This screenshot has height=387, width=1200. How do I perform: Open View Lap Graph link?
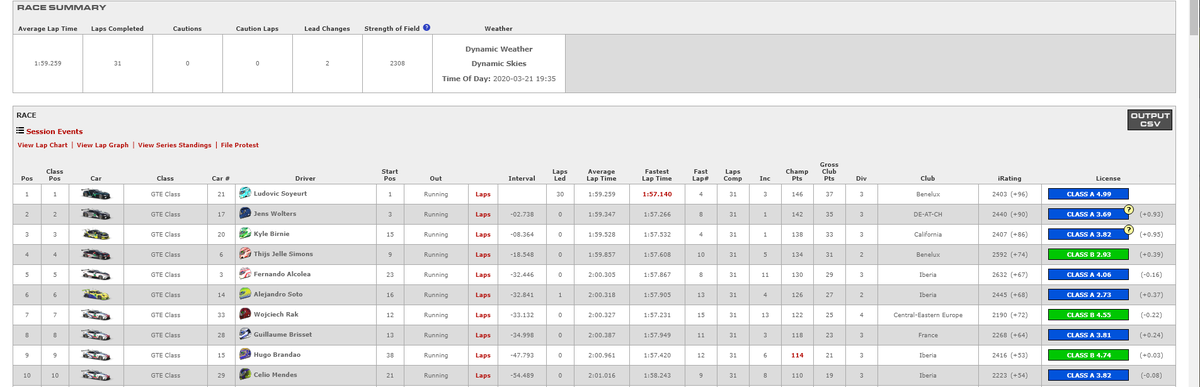(102, 145)
